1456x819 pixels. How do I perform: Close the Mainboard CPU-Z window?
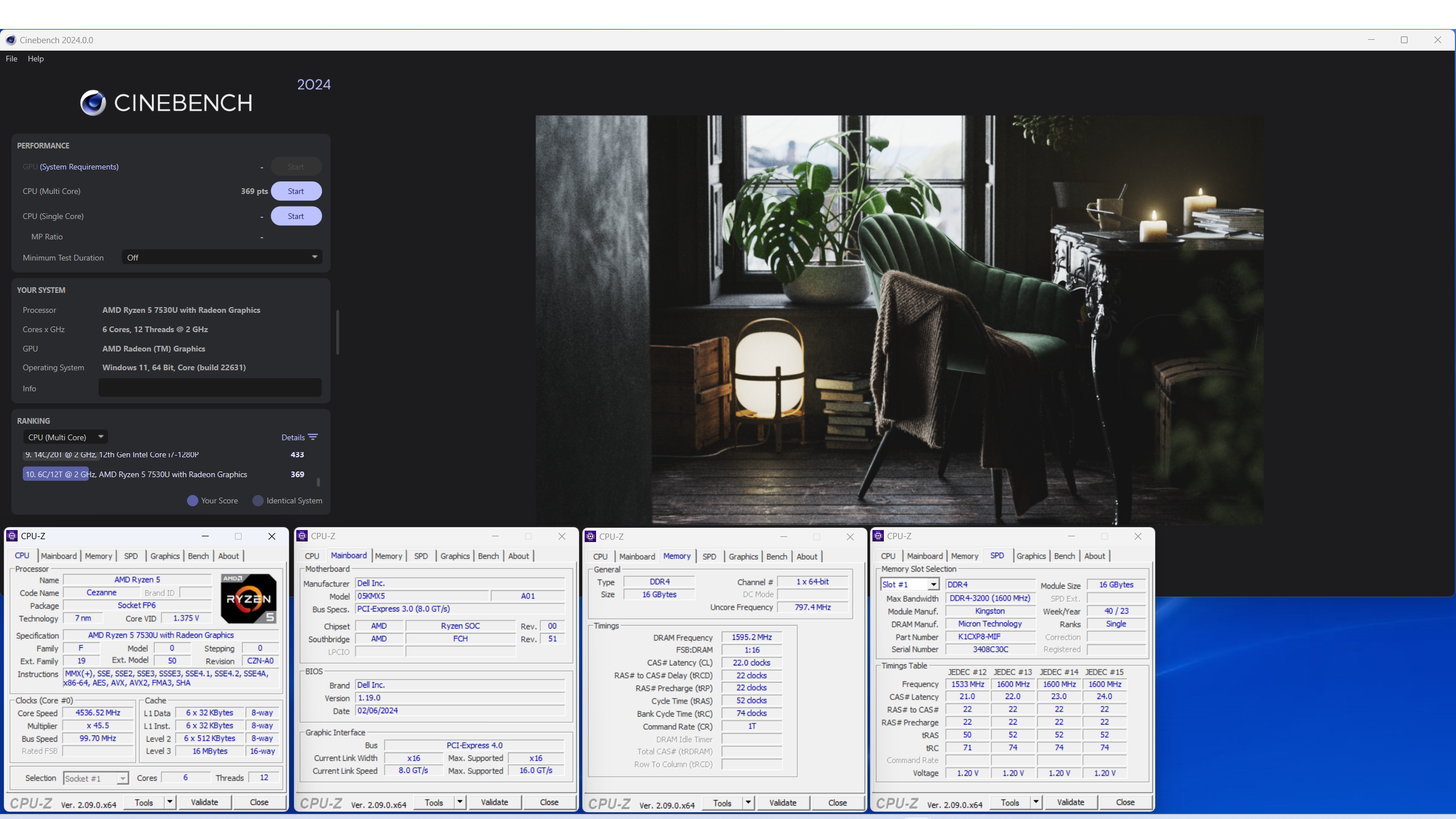pyautogui.click(x=562, y=536)
